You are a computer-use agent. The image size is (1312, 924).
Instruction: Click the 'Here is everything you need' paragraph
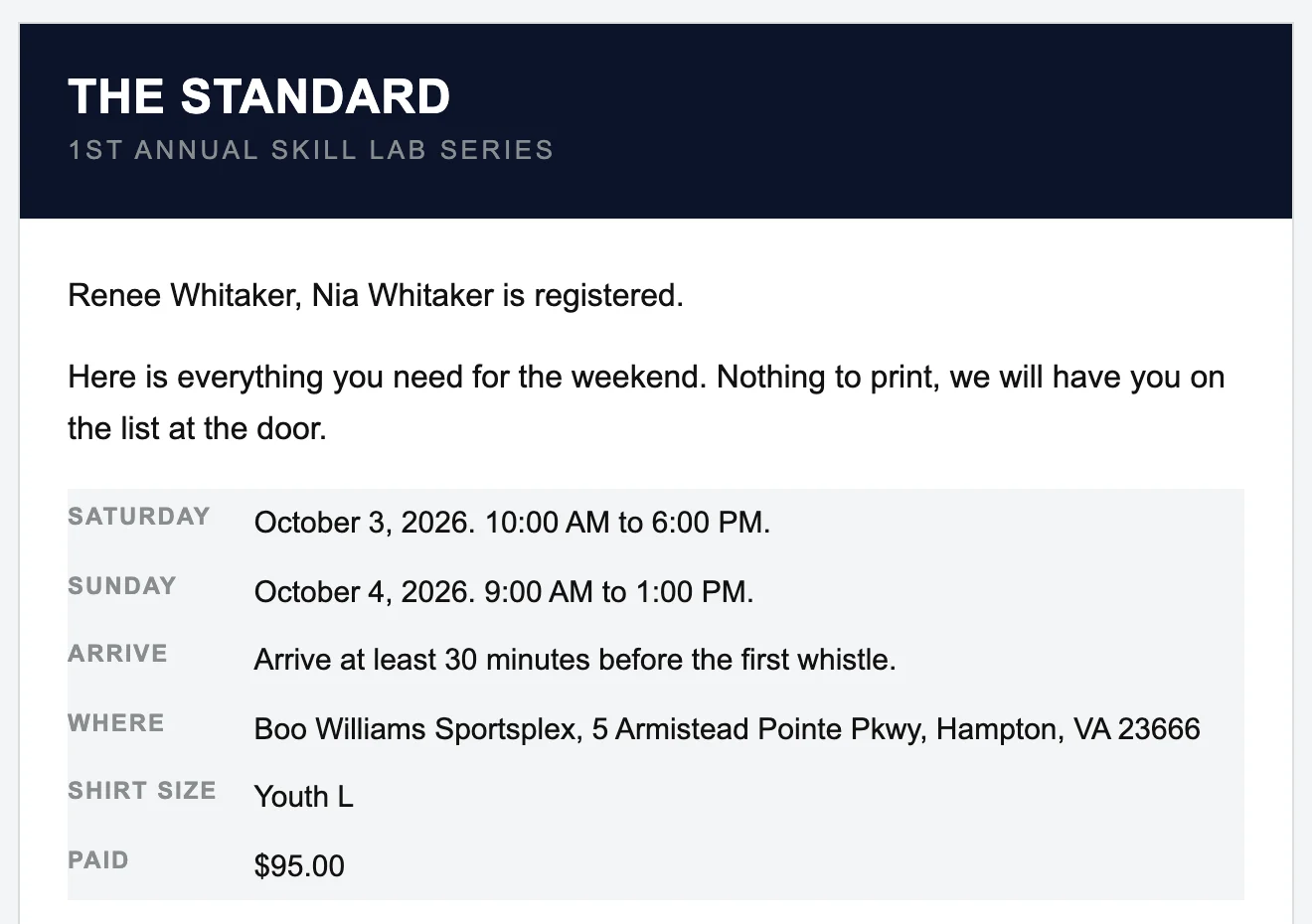(646, 402)
